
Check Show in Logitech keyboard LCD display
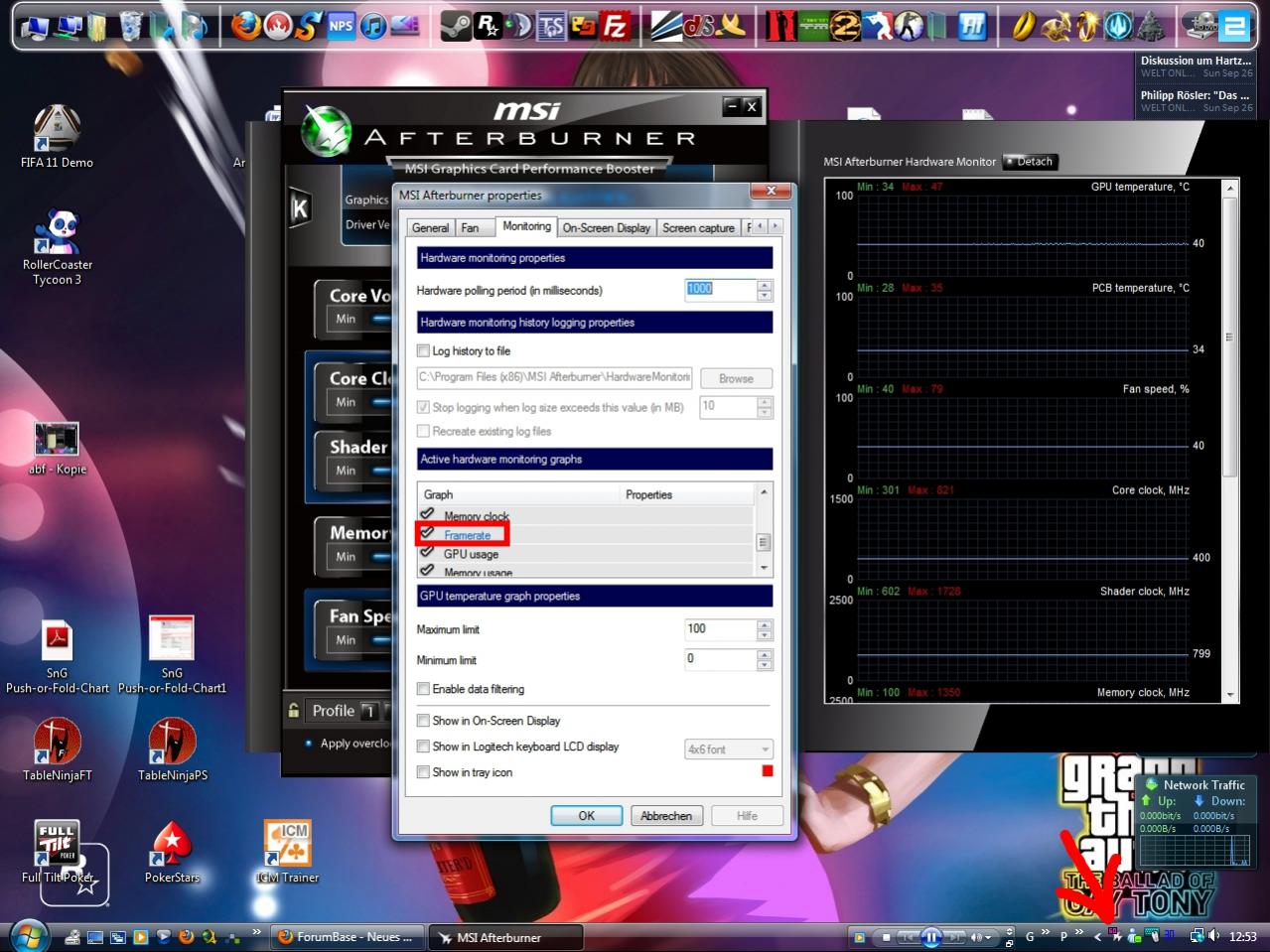(424, 747)
